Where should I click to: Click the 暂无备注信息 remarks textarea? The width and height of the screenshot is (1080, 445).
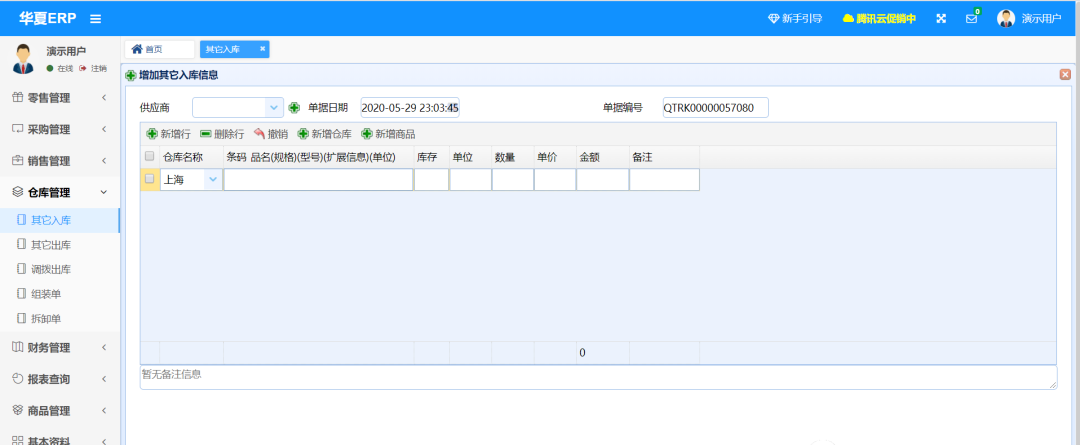pos(599,377)
